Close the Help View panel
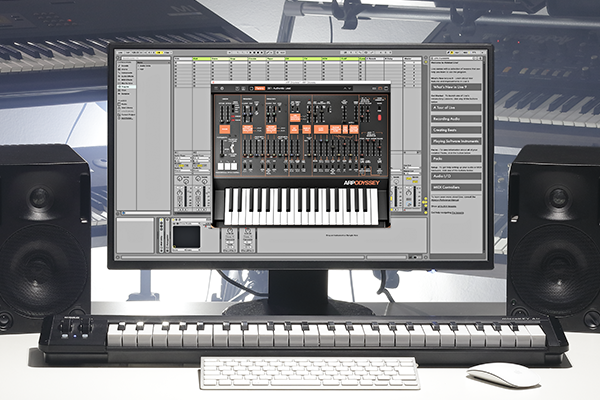The image size is (600, 400). click(x=481, y=59)
